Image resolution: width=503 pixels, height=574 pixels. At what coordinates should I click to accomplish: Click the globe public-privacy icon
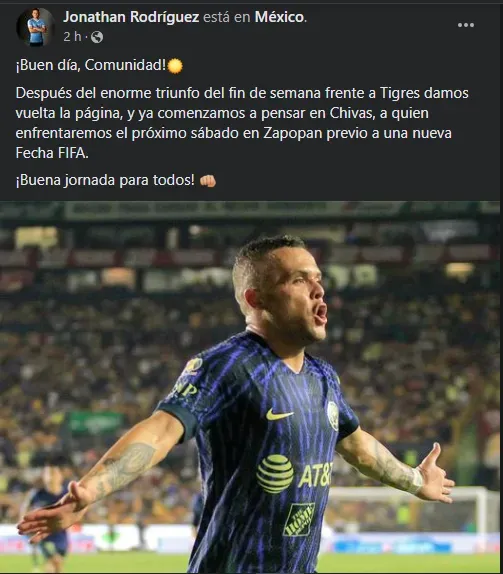[97, 37]
